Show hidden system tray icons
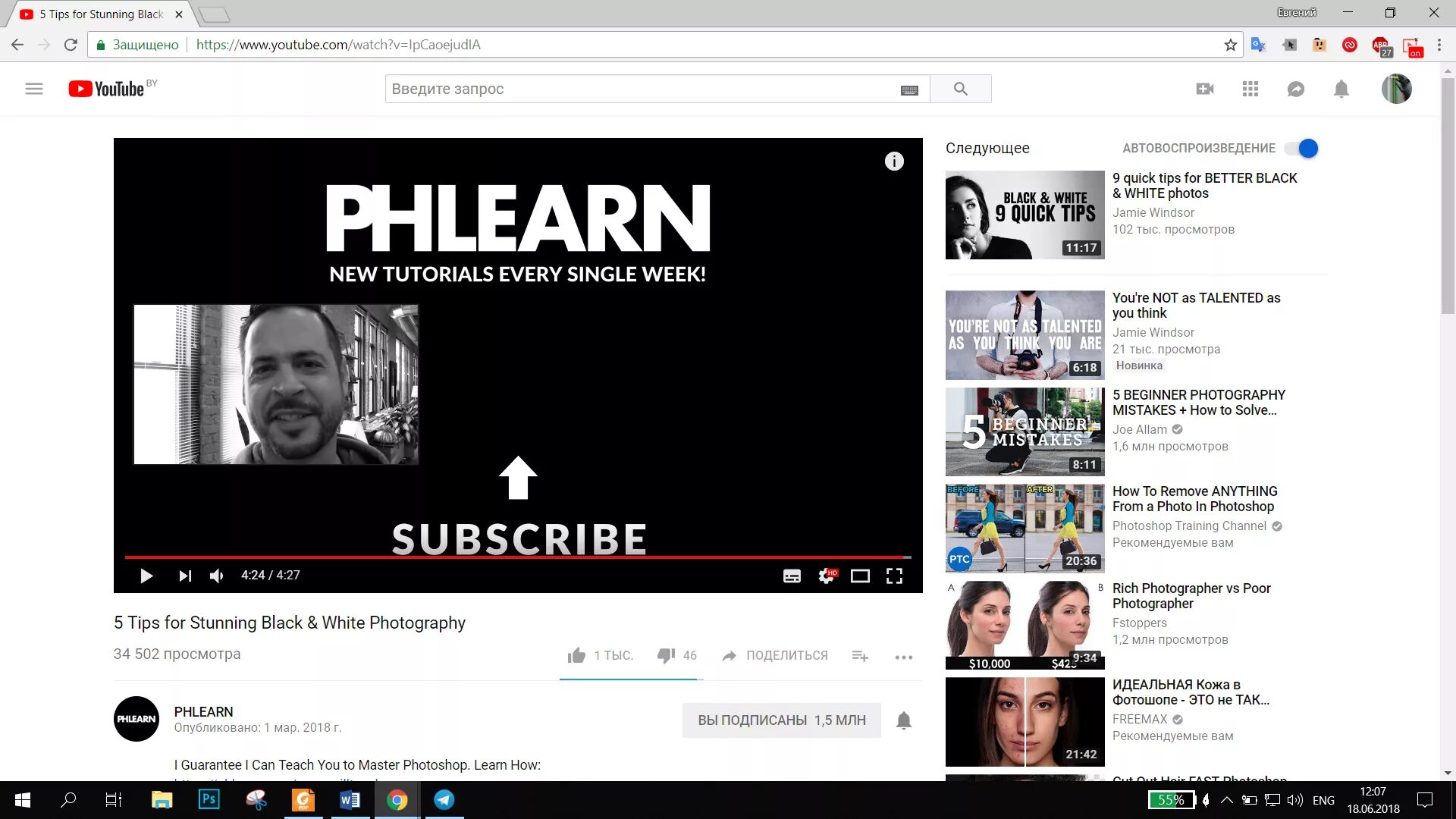This screenshot has height=819, width=1456. click(x=1226, y=800)
